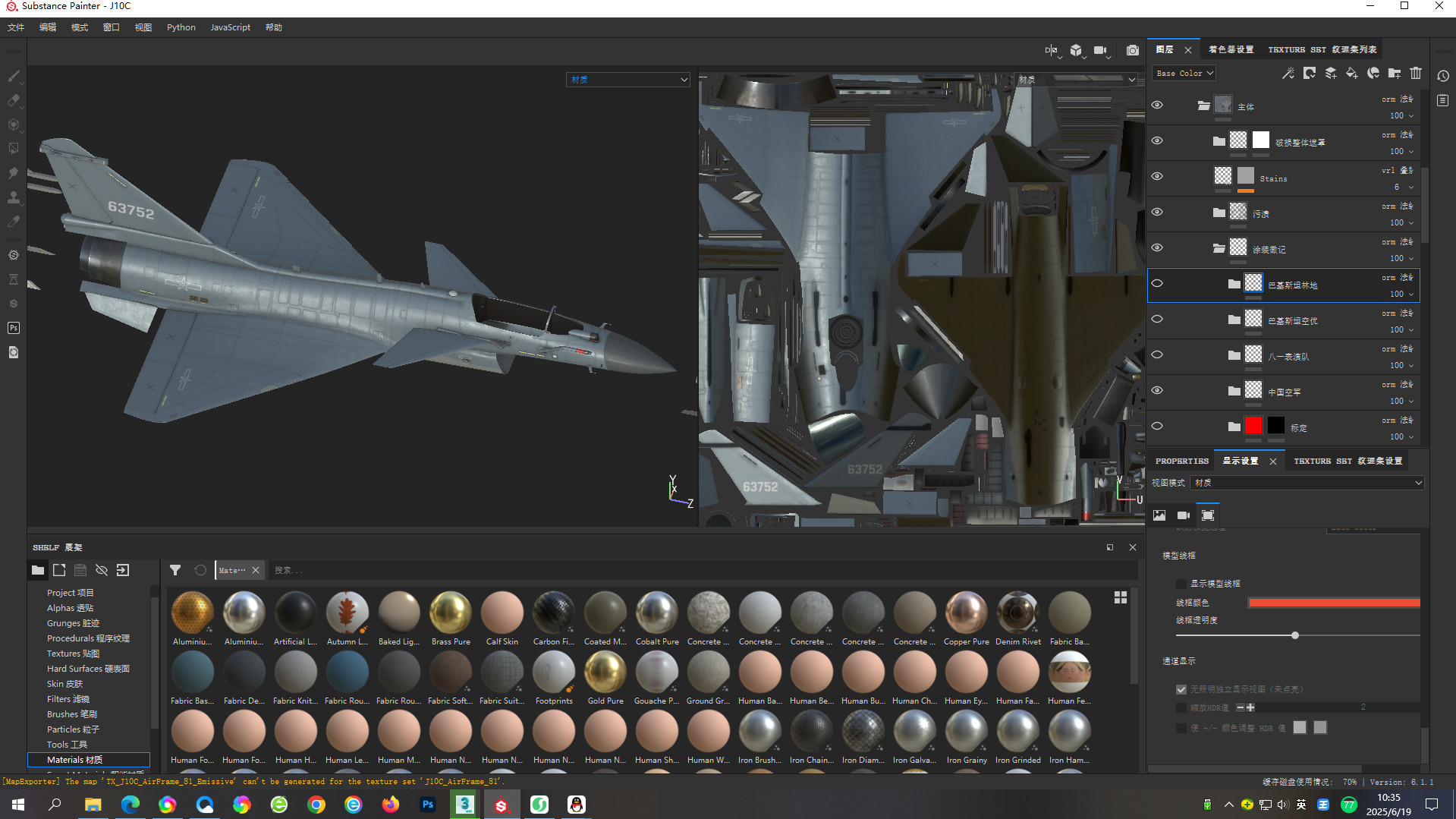Remove the Mate... shelf filter tag
The image size is (1456, 819).
tap(256, 570)
